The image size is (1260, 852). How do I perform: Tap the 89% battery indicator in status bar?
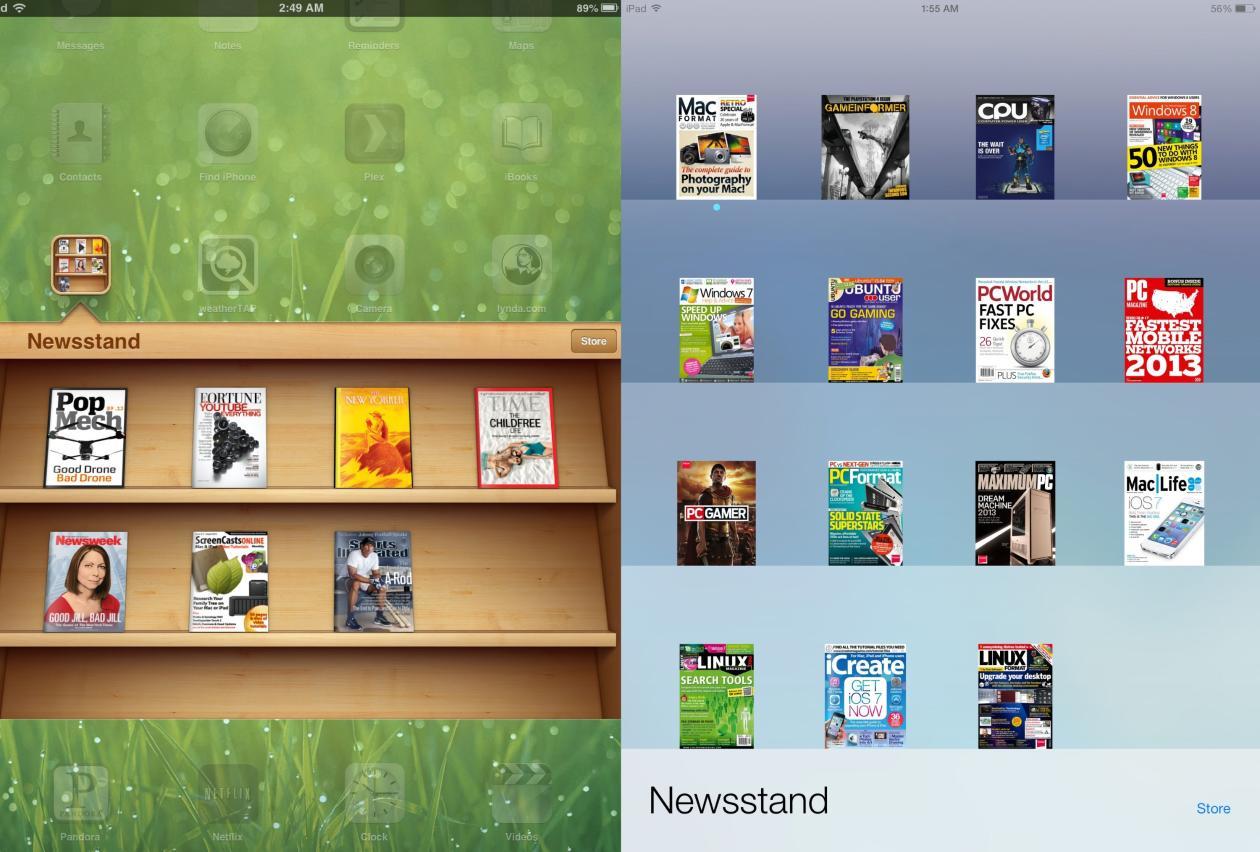[596, 8]
